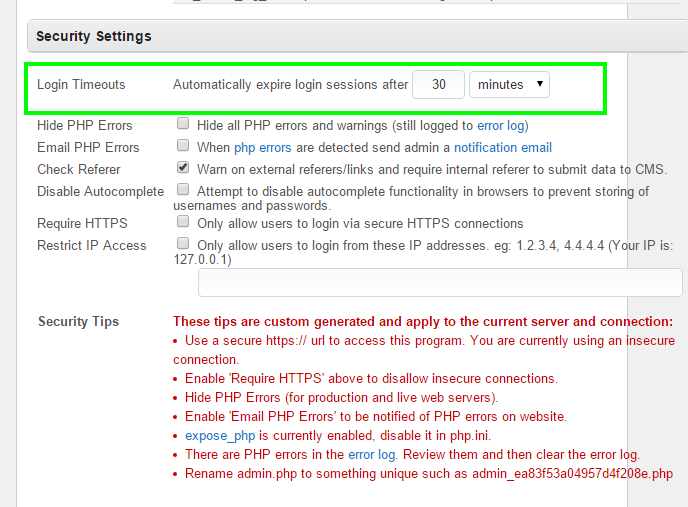Open error log link in Hide PHP Errors row

tap(501, 126)
